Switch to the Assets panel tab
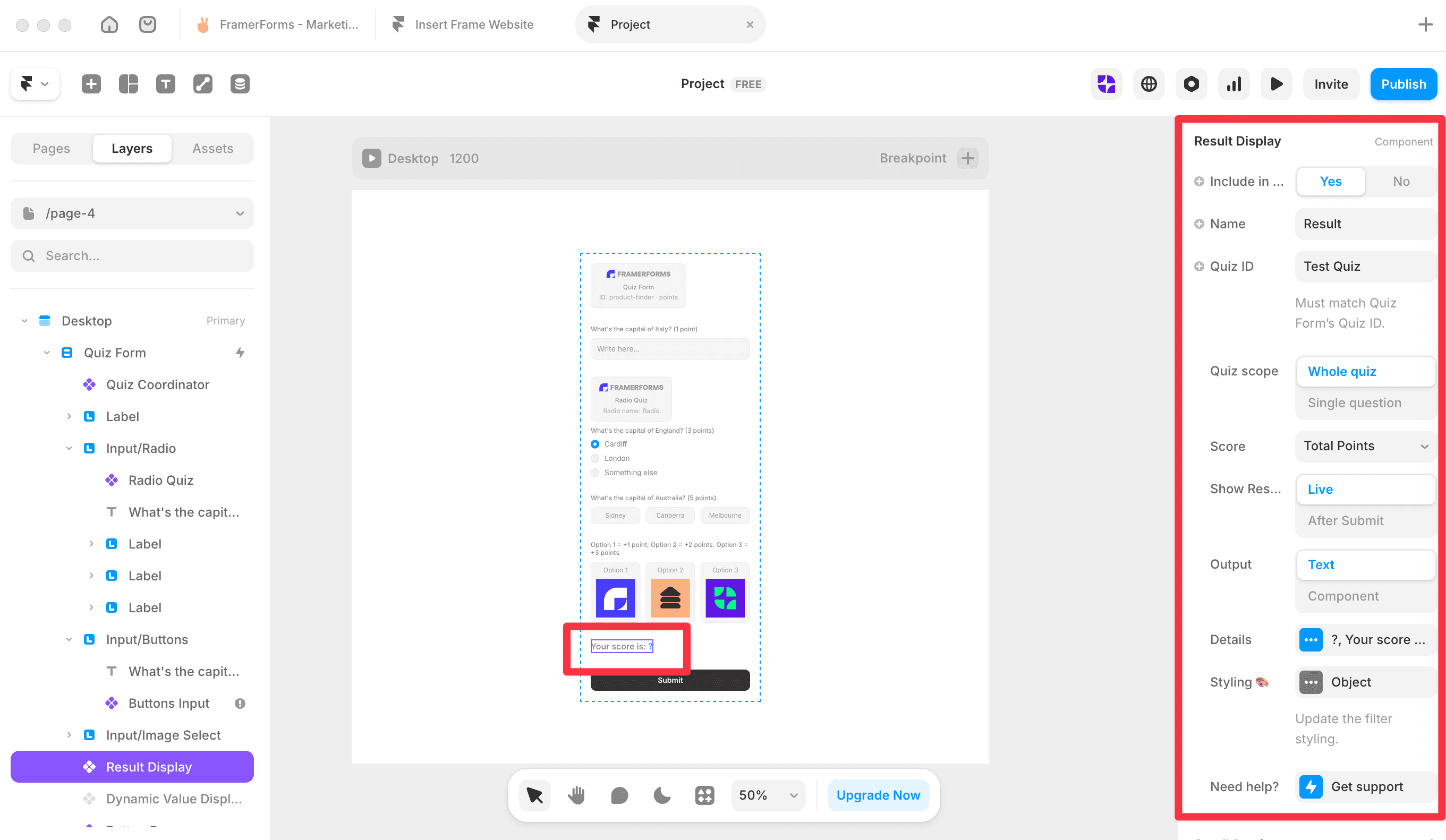This screenshot has height=840, width=1446. 212,149
